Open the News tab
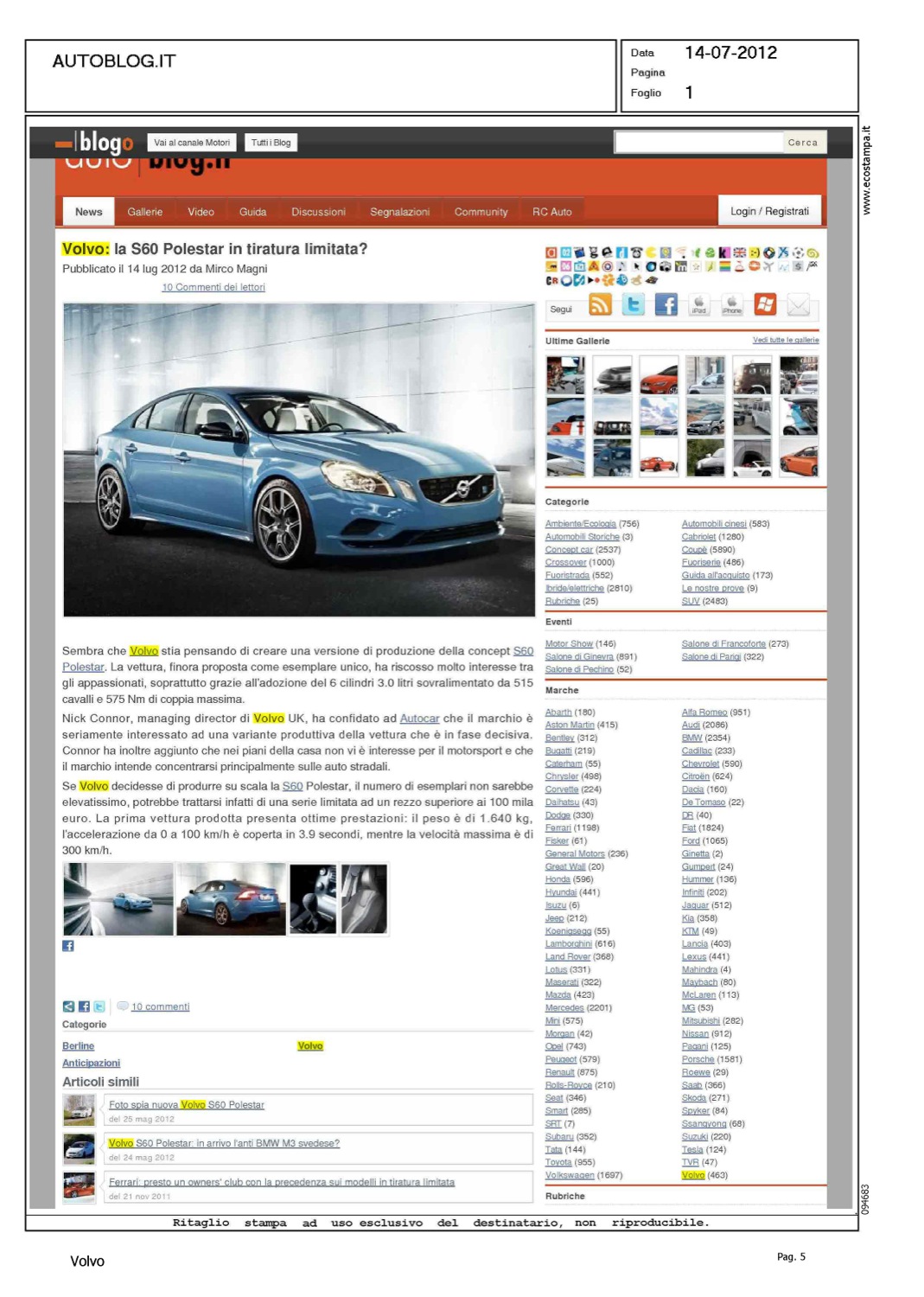This screenshot has width=924, height=1297. tap(88, 212)
